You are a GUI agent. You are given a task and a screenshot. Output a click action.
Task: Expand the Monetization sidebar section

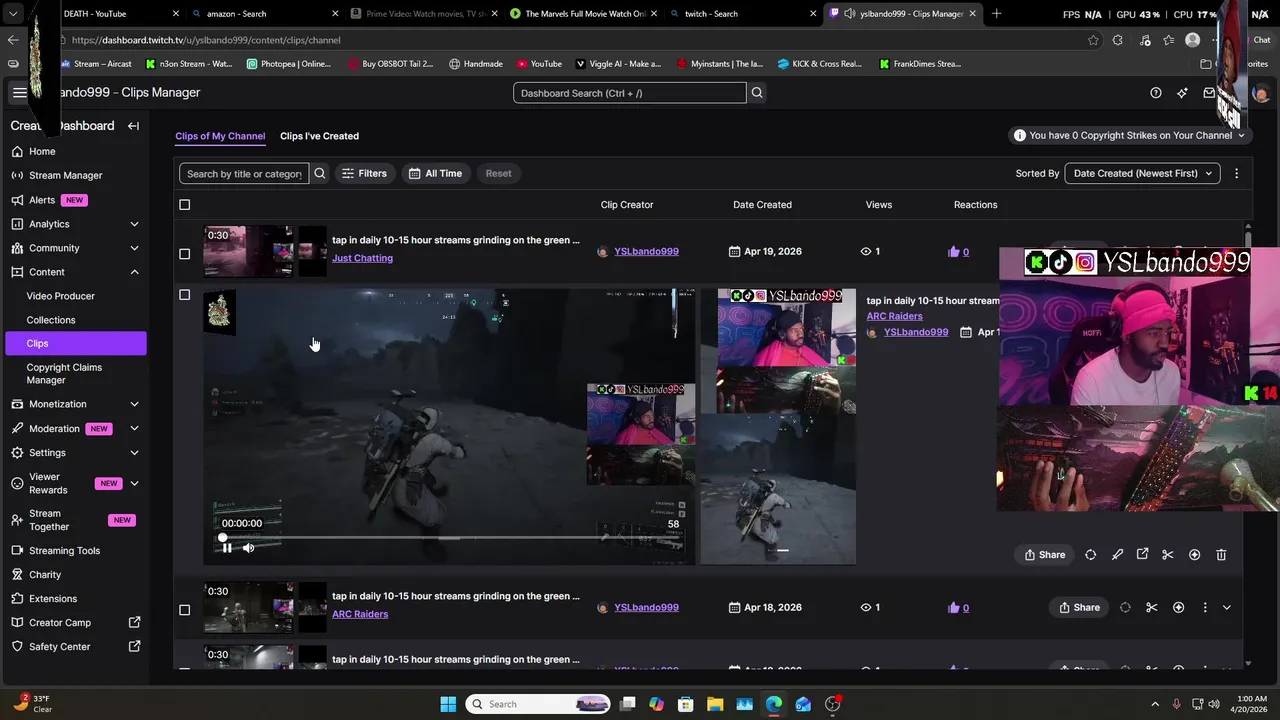[134, 404]
